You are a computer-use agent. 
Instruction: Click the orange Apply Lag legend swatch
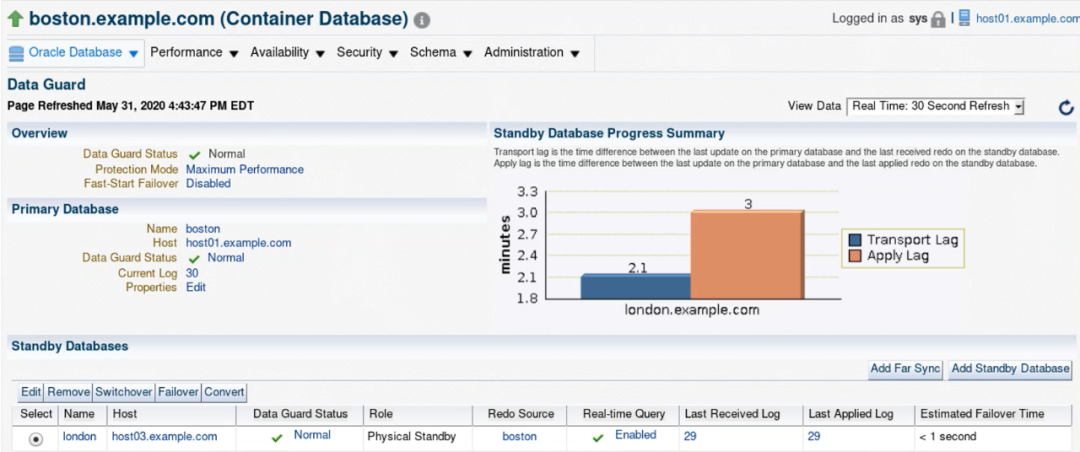[855, 256]
